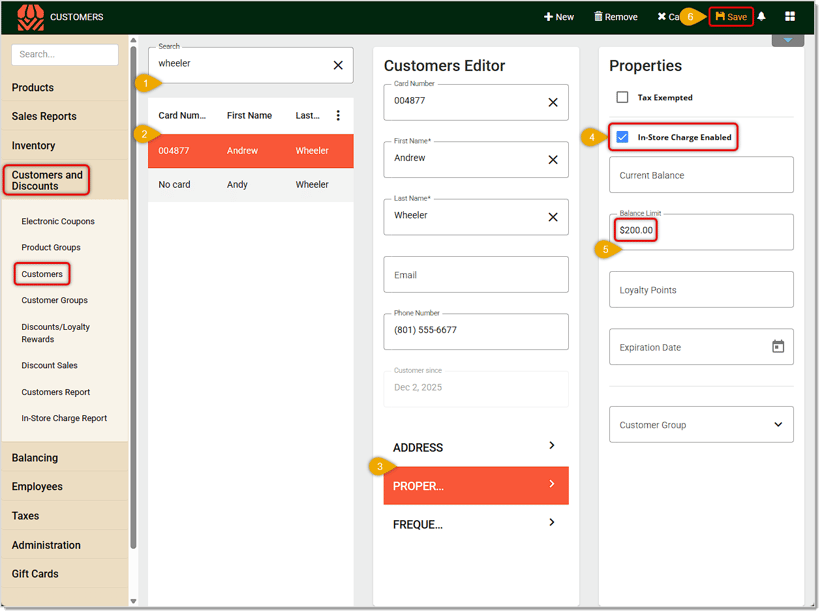The image size is (822, 614).
Task: Clear the Card Number field
Action: 554,103
